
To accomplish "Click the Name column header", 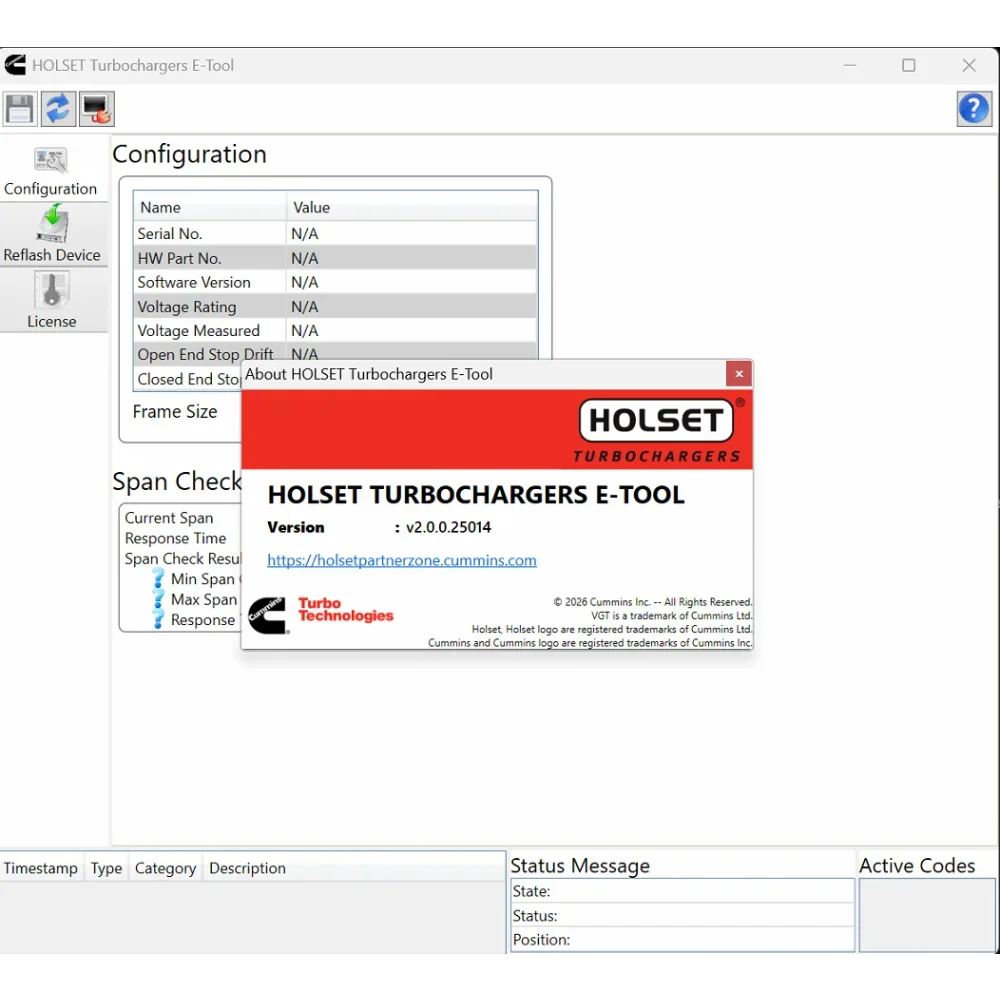I will coord(210,207).
